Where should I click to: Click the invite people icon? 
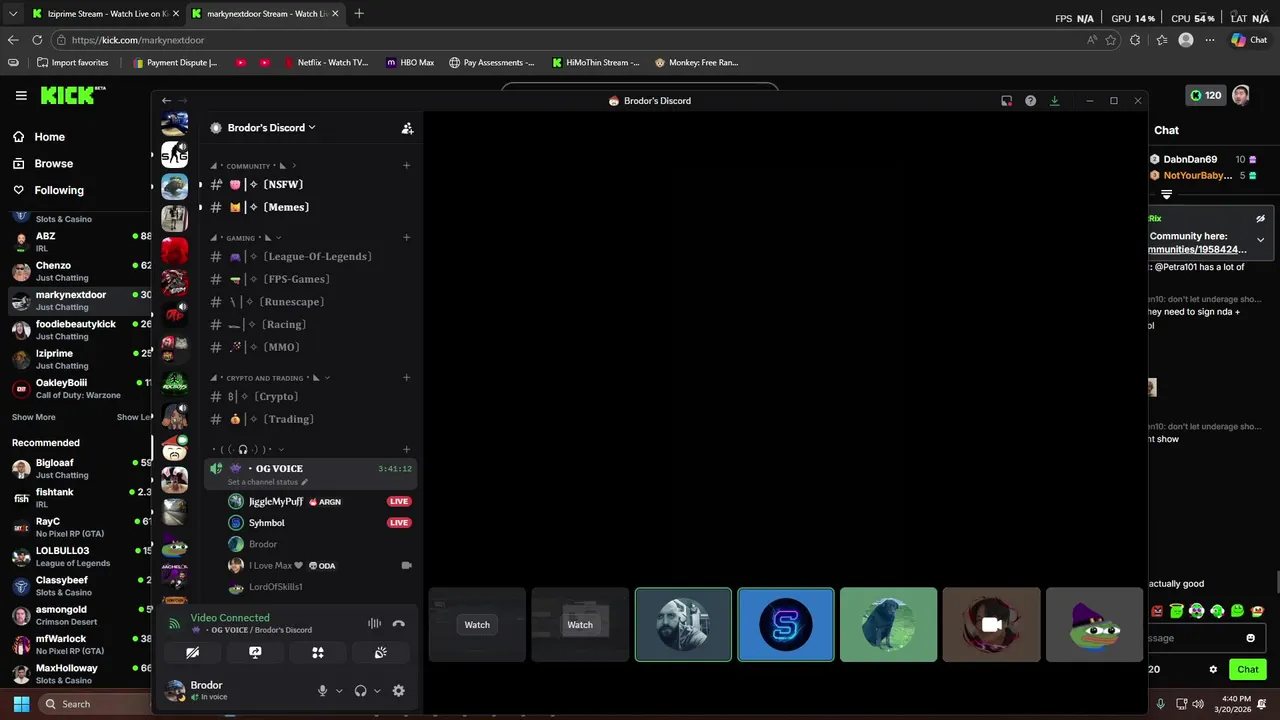pos(407,128)
